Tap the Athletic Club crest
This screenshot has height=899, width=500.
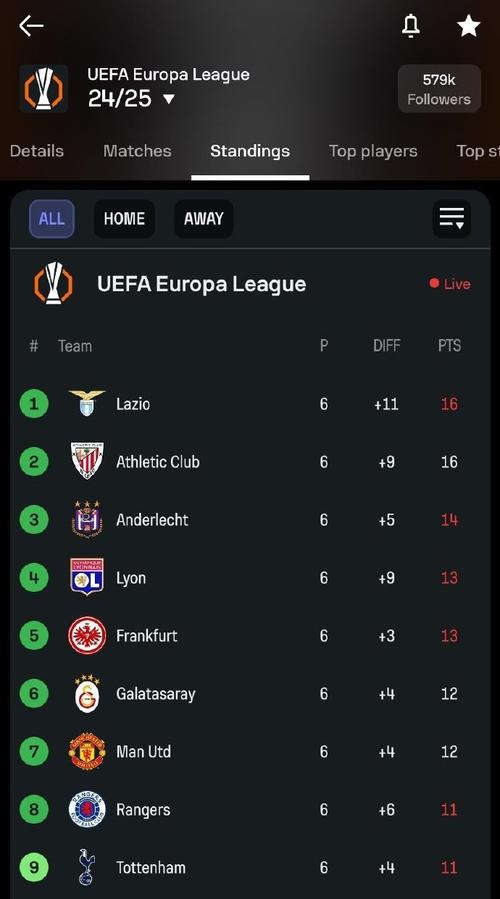pos(87,461)
